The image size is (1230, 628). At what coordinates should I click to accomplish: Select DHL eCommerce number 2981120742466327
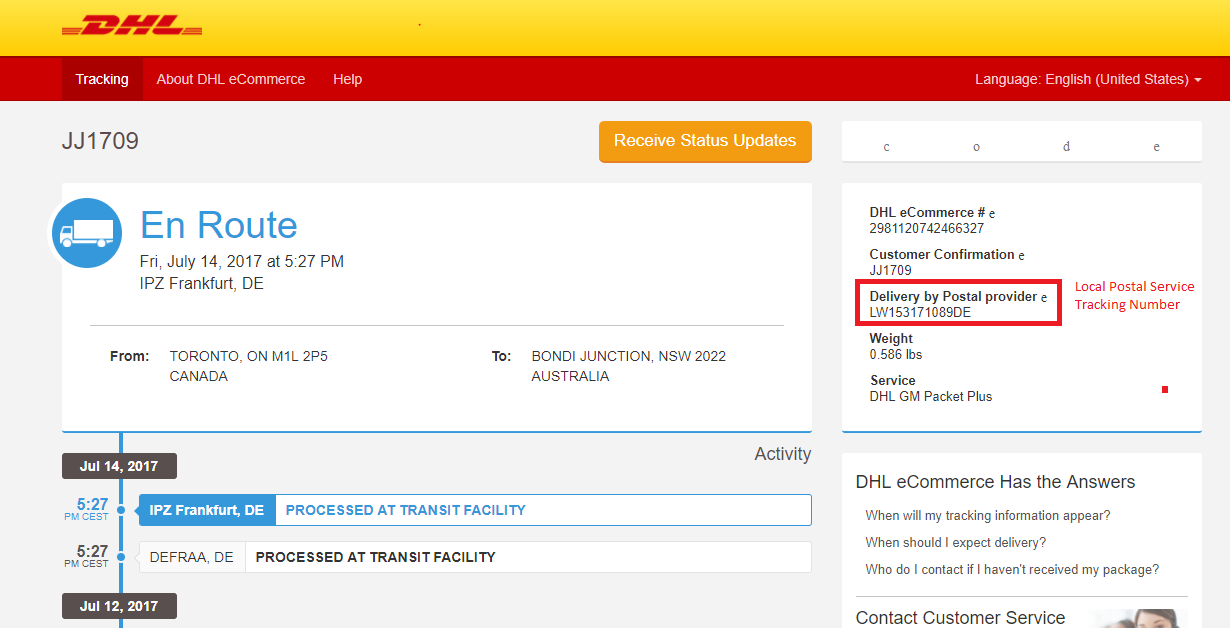926,228
